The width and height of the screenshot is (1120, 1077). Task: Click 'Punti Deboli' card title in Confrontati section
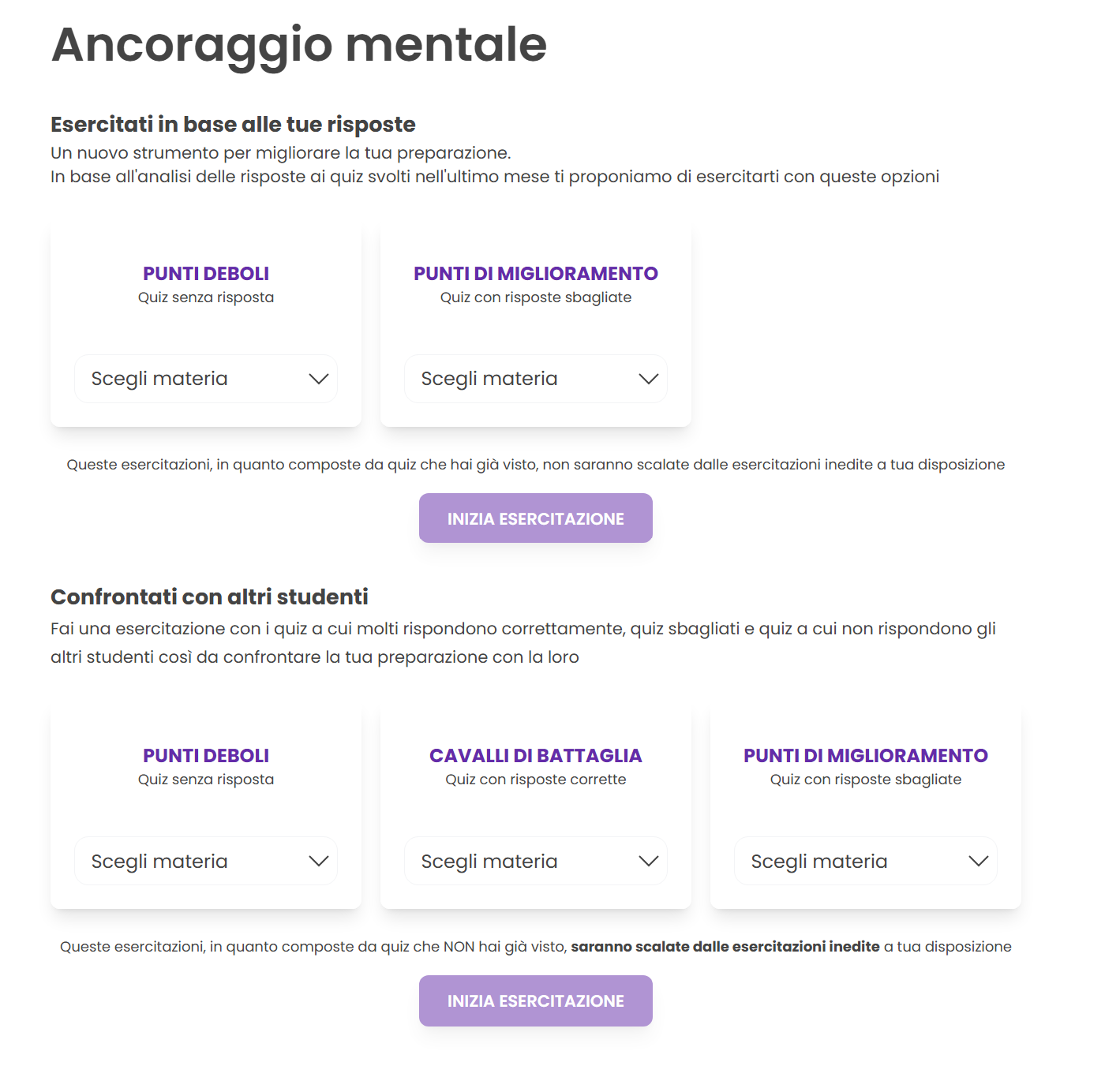coord(206,756)
